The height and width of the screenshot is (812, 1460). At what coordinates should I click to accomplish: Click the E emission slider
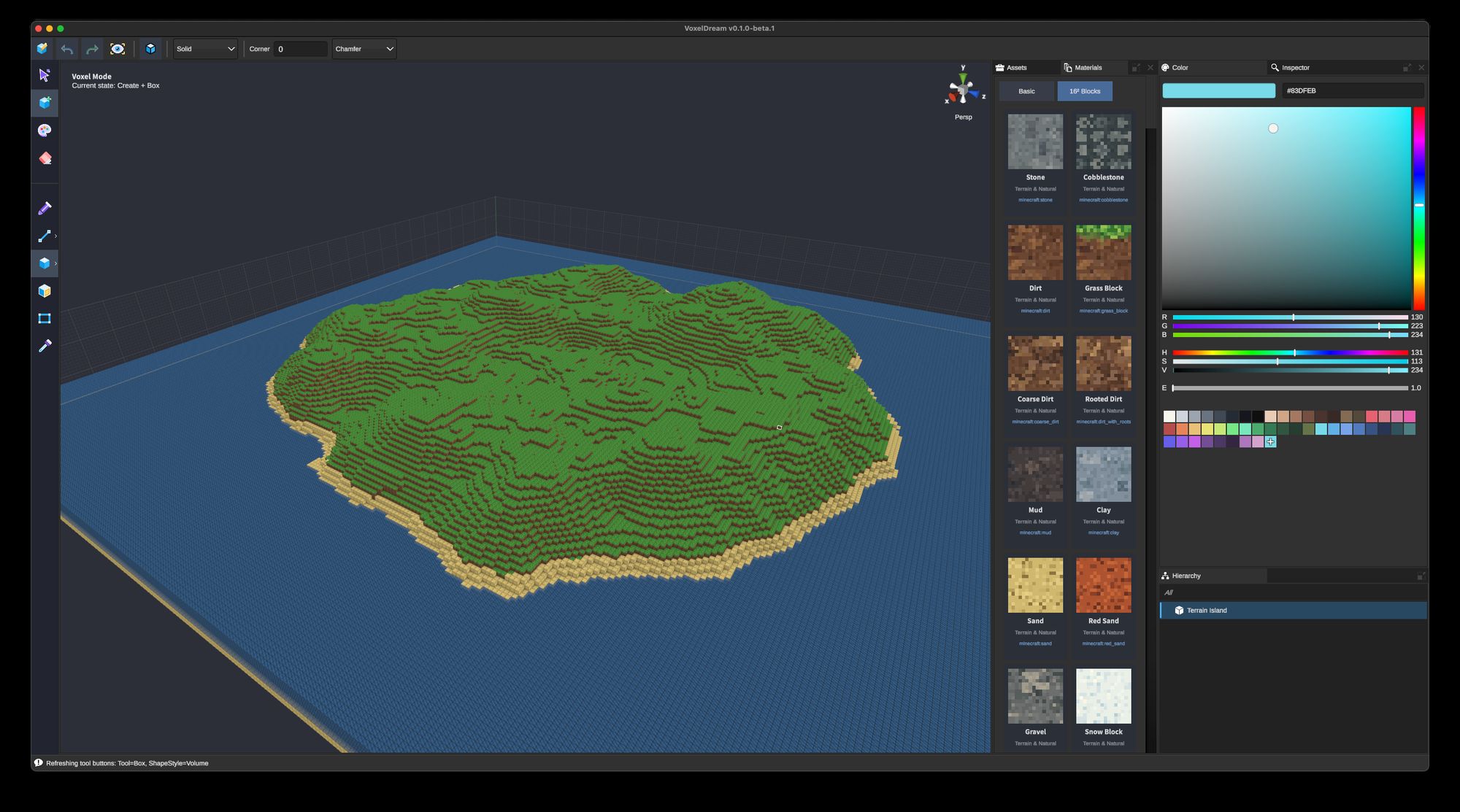click(x=1290, y=389)
